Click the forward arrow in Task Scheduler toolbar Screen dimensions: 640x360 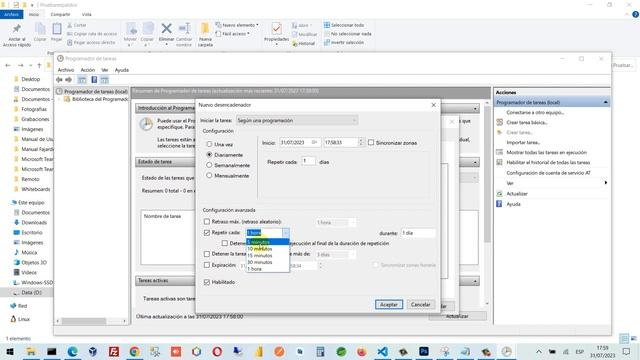tap(69, 80)
